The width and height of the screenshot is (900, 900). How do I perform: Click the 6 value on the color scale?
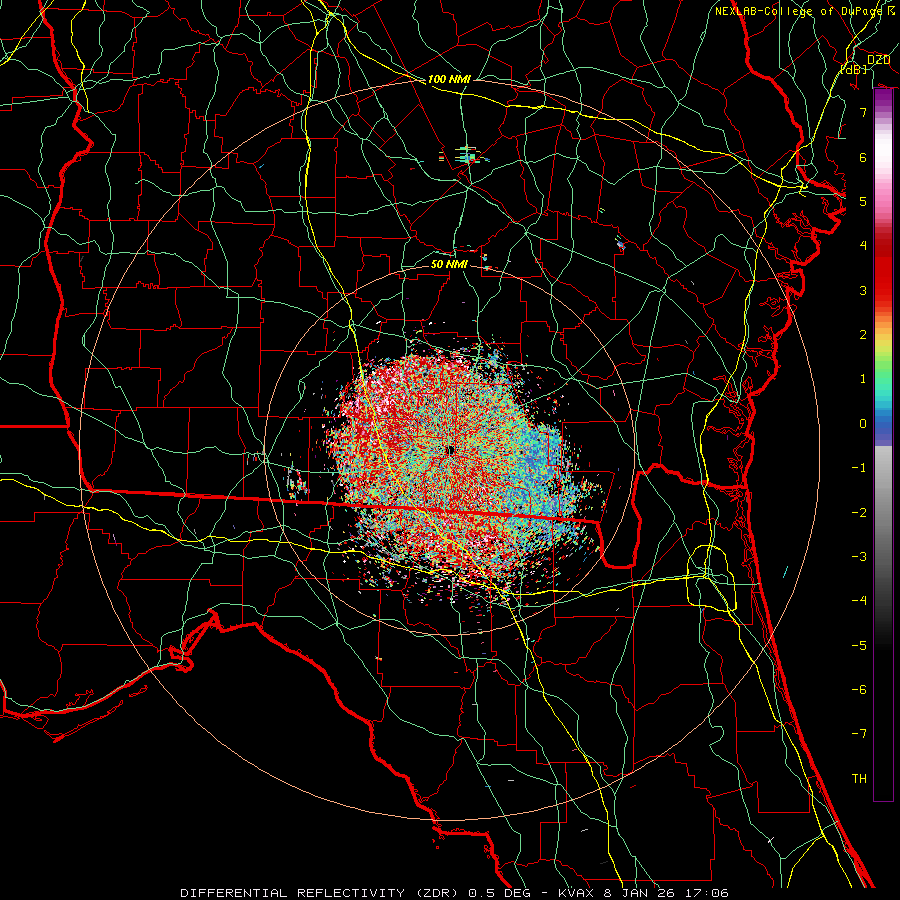[863, 157]
